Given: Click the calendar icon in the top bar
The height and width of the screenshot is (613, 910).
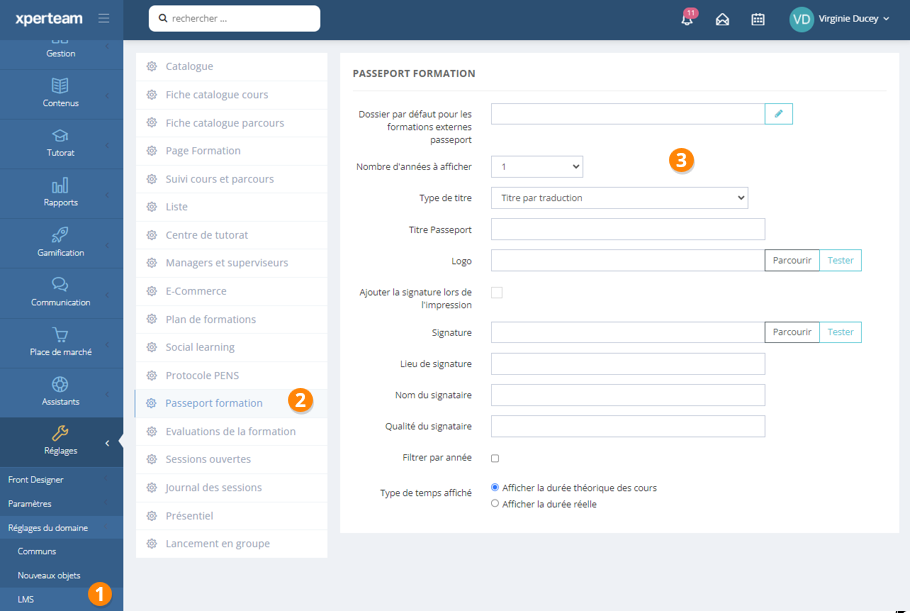Looking at the screenshot, I should click(x=757, y=19).
